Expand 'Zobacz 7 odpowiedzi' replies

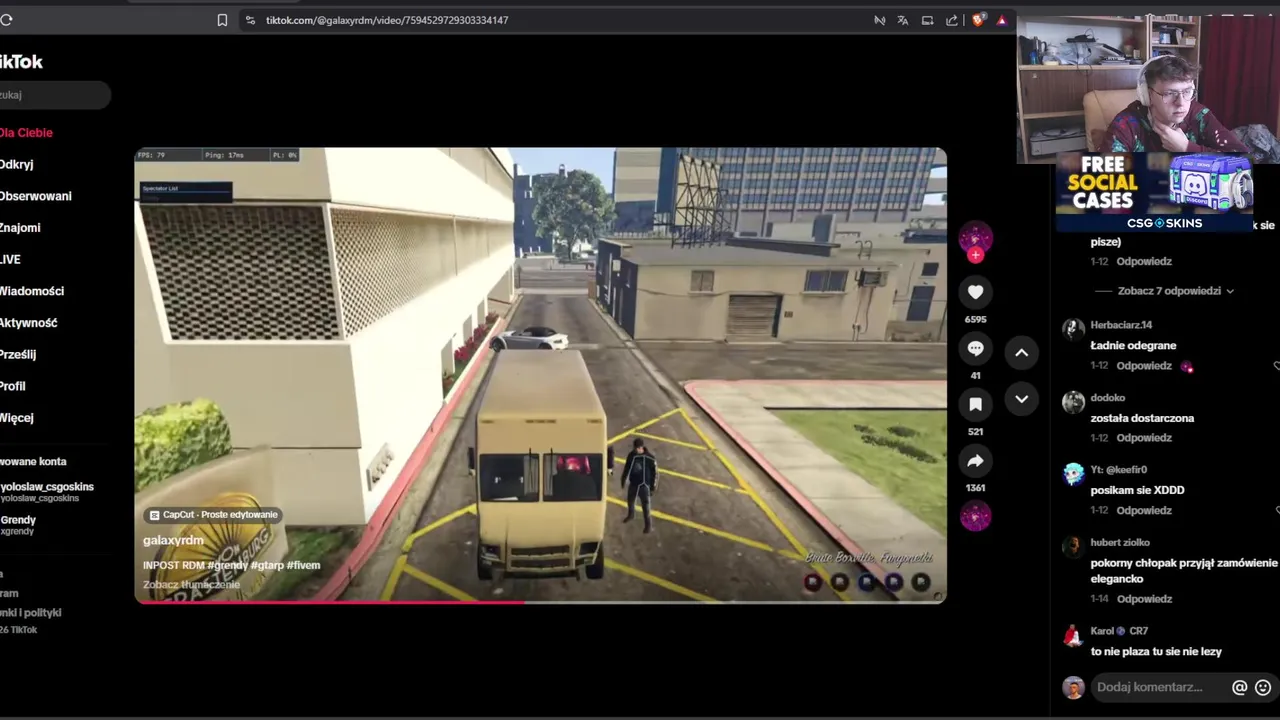pos(1175,291)
